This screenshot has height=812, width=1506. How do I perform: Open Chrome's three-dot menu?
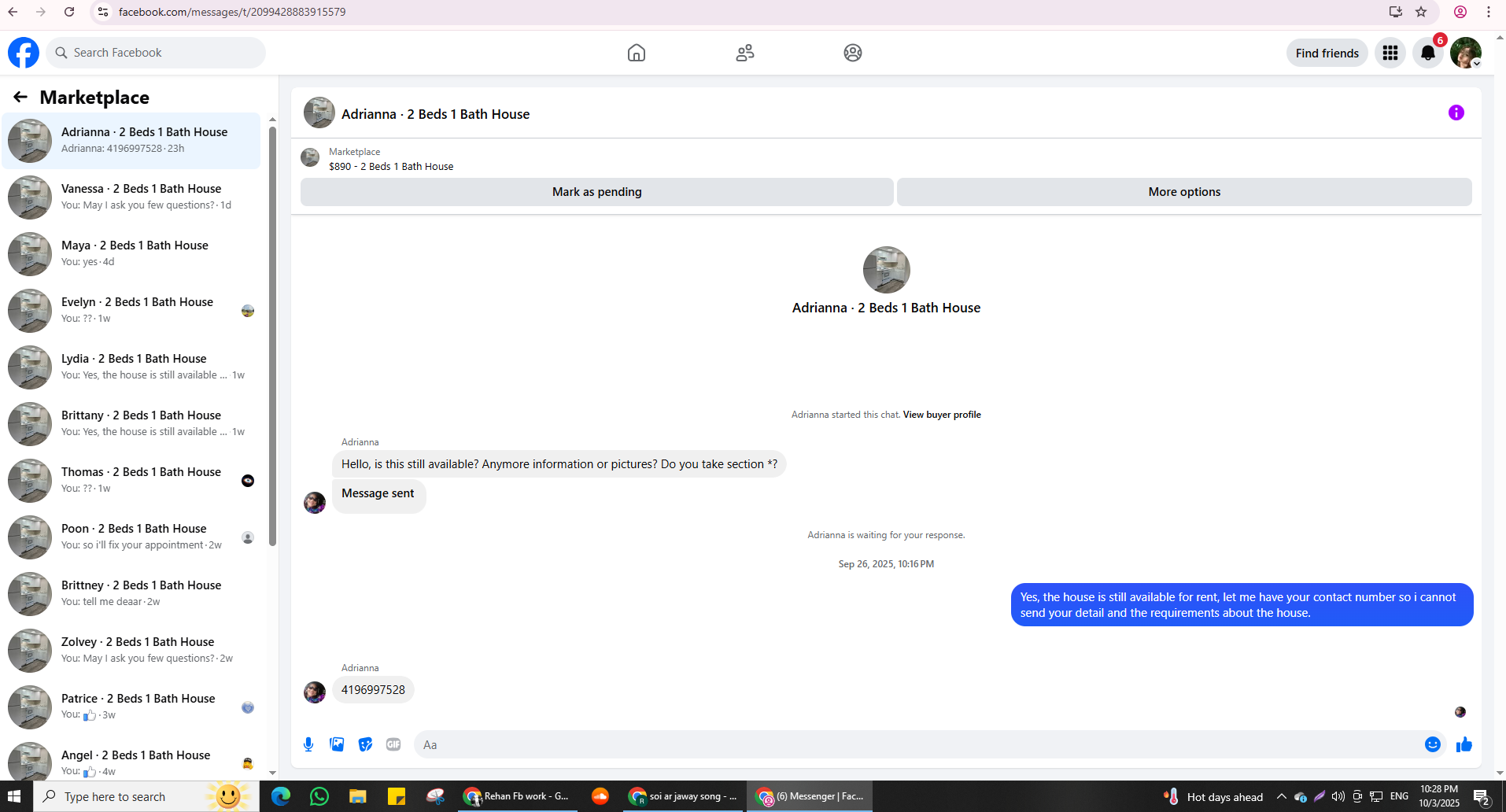(1489, 12)
